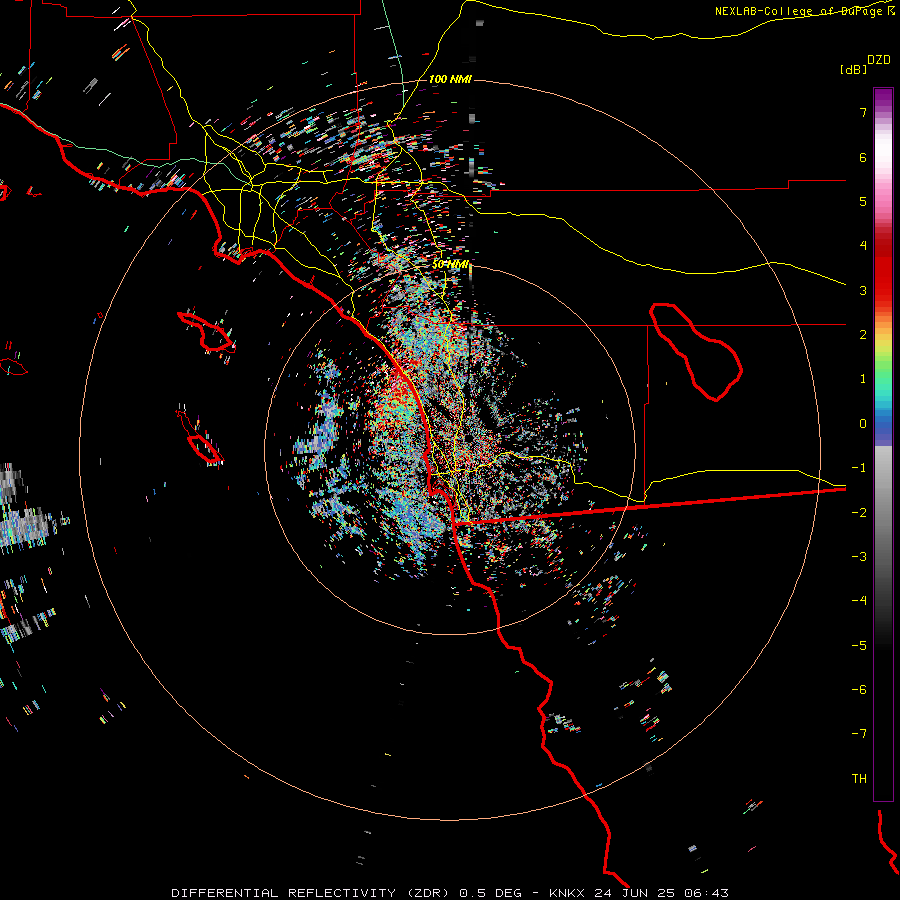Screen dimensions: 900x900
Task: Select the colorbar tick label 4
Action: (863, 246)
